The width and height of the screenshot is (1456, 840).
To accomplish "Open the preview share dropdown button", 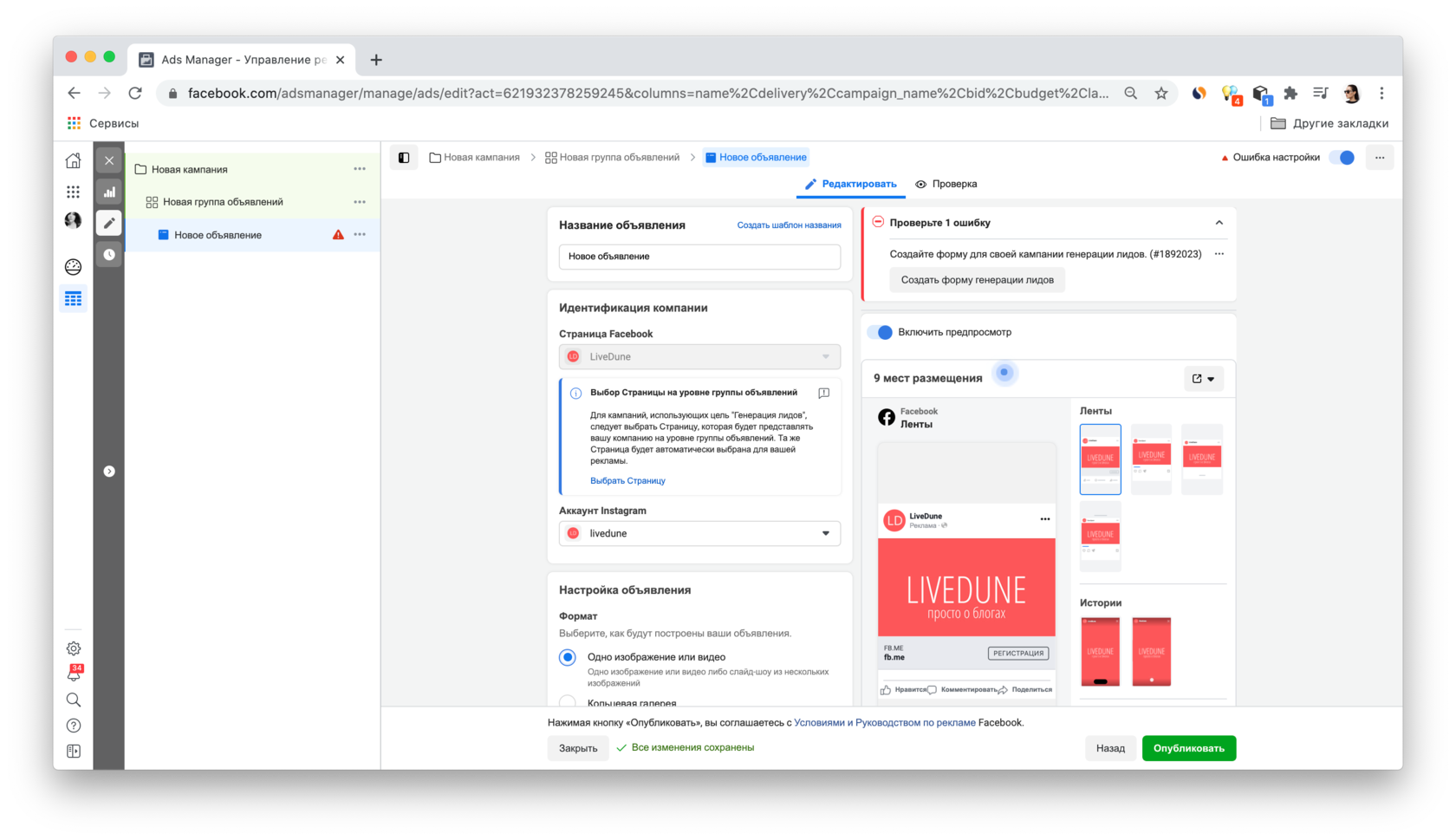I will [1204, 379].
